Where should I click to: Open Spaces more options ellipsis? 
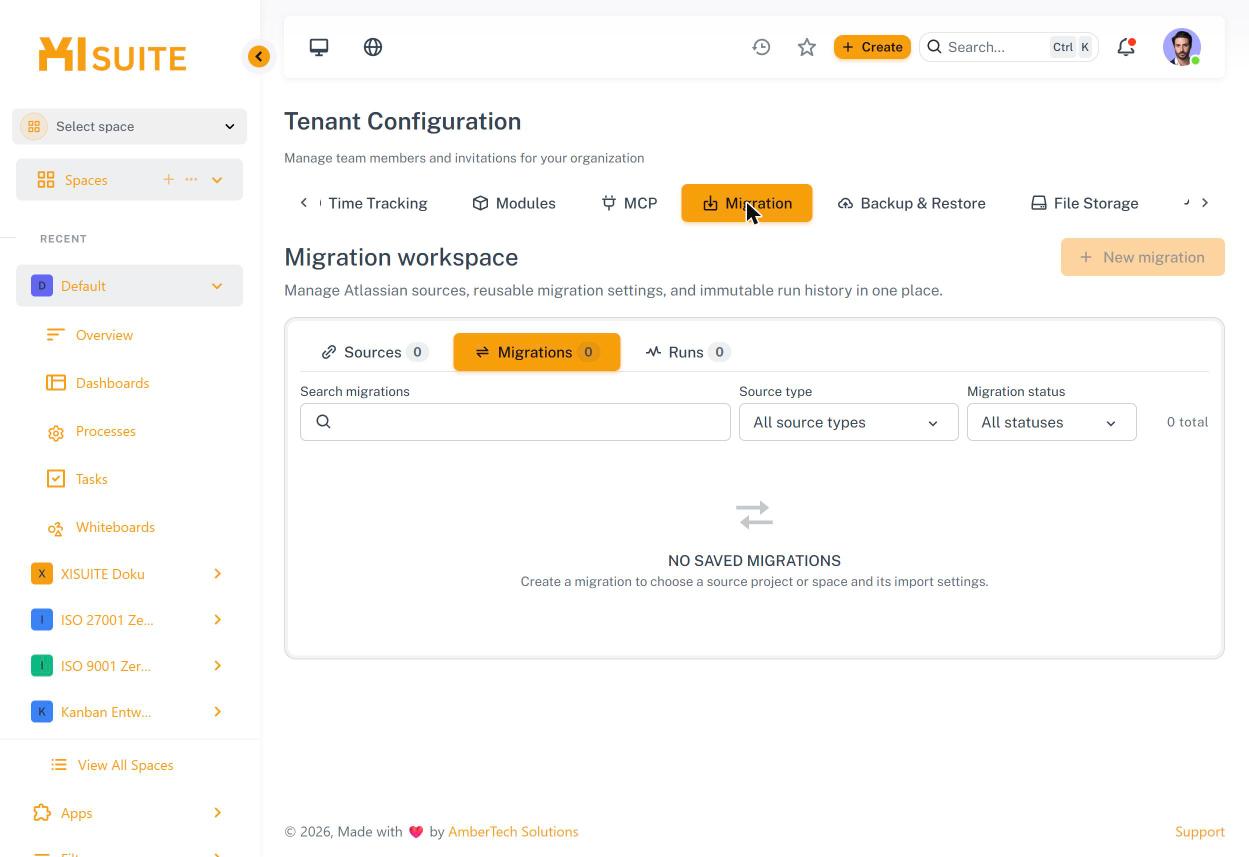pyautogui.click(x=191, y=180)
